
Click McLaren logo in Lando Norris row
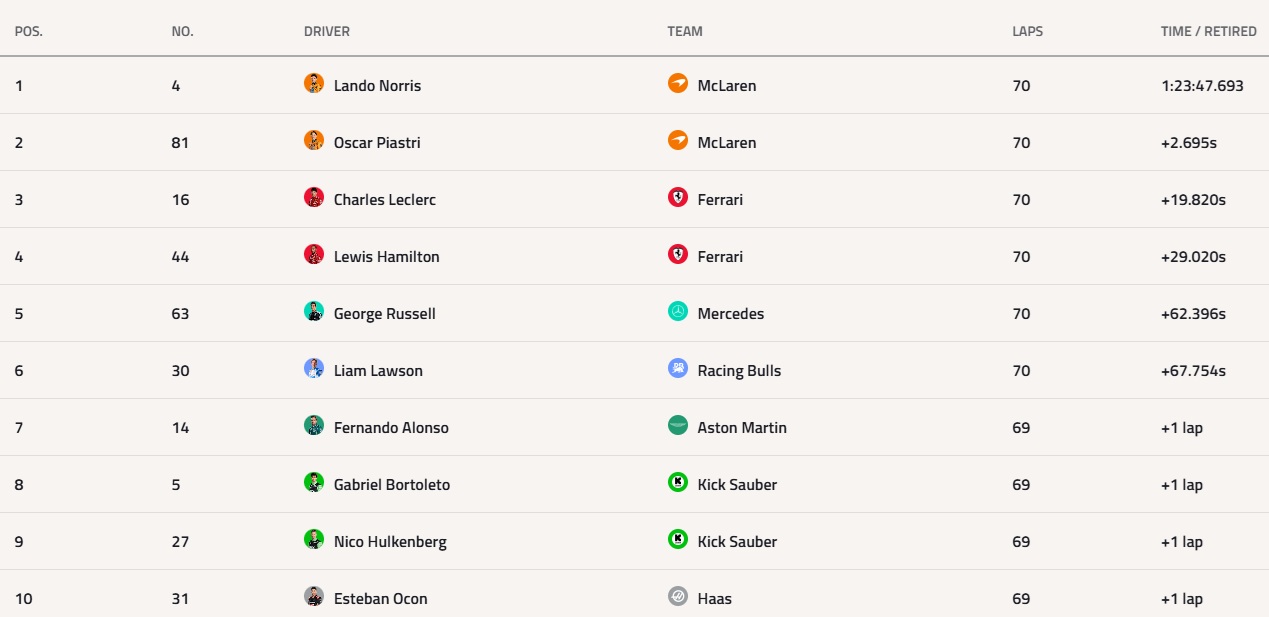678,83
